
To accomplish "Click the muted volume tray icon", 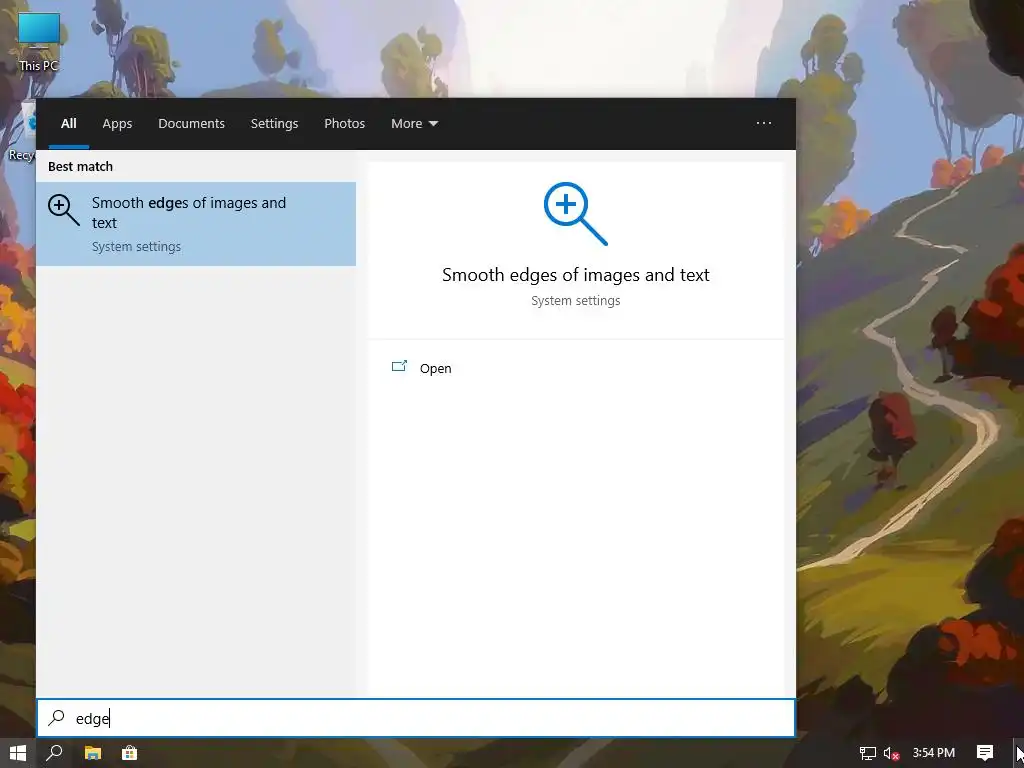I will coord(891,754).
